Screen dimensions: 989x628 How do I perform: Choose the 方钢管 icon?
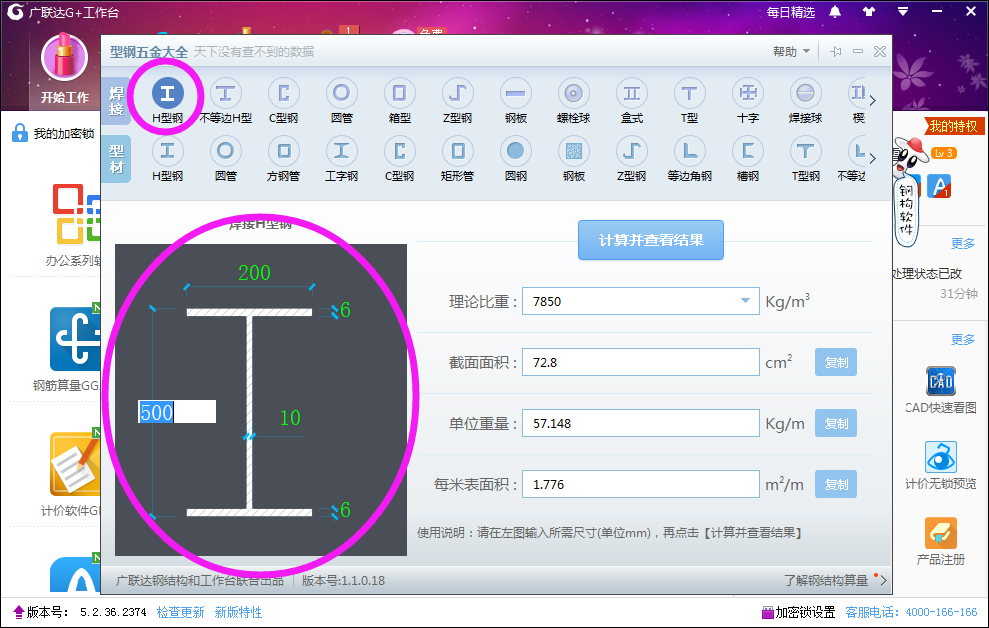click(283, 151)
